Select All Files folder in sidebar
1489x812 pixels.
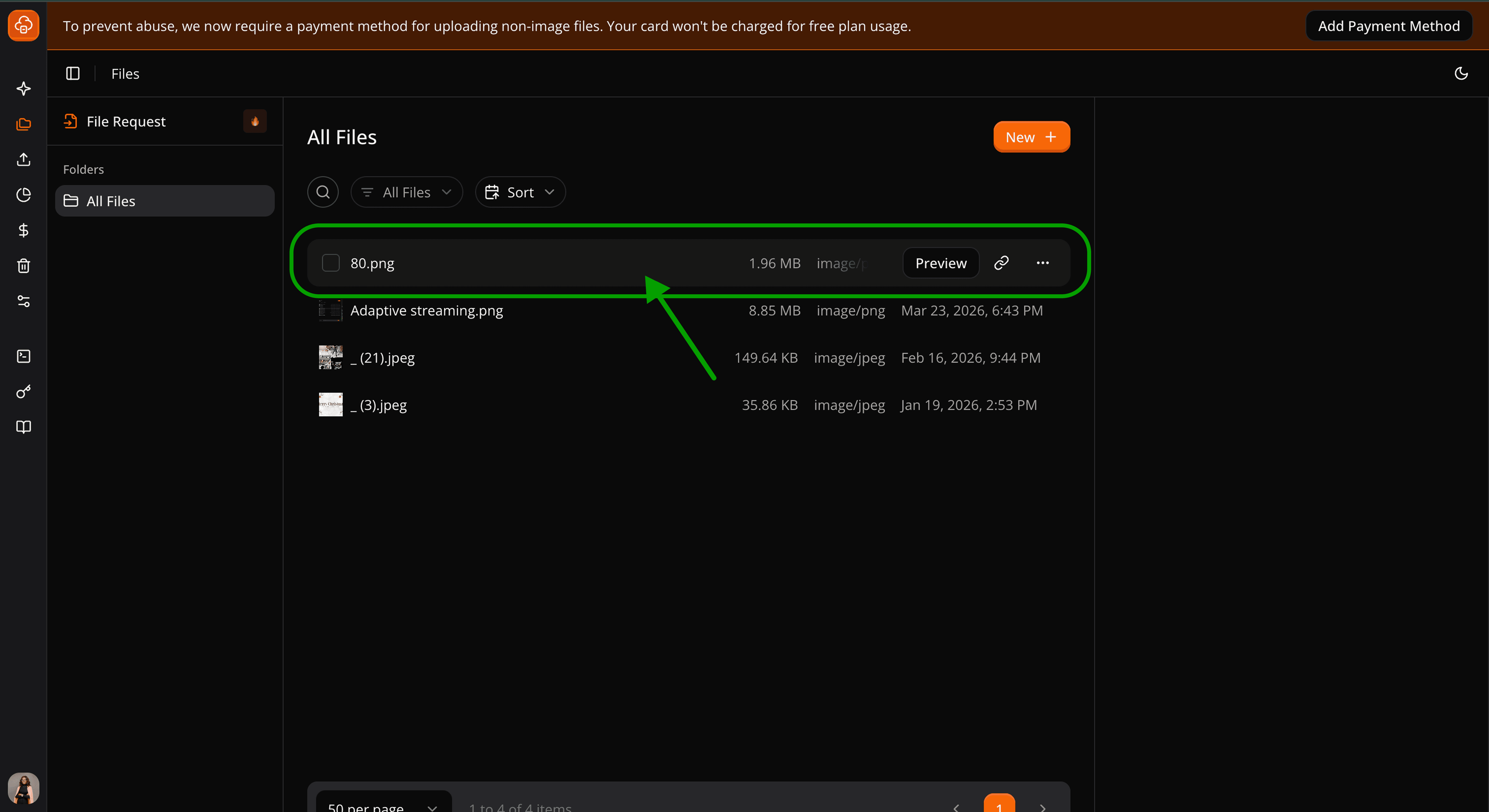164,201
